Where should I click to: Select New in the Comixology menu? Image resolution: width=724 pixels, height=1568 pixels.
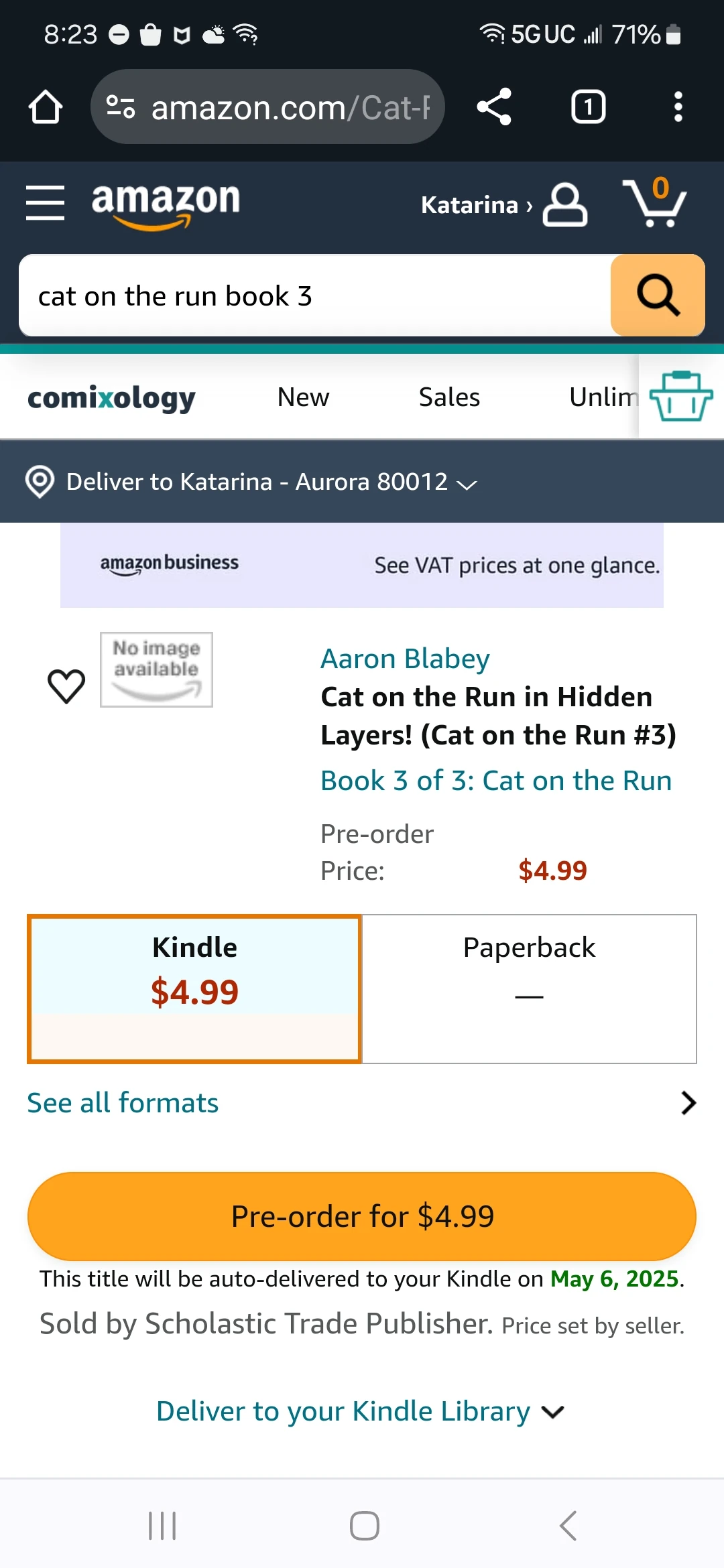tap(302, 397)
